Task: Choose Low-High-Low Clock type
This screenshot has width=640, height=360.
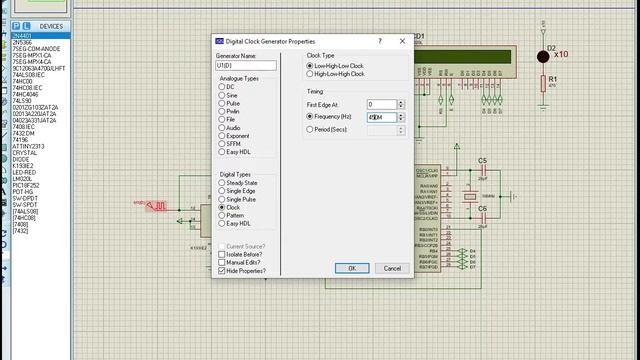Action: pyautogui.click(x=310, y=66)
